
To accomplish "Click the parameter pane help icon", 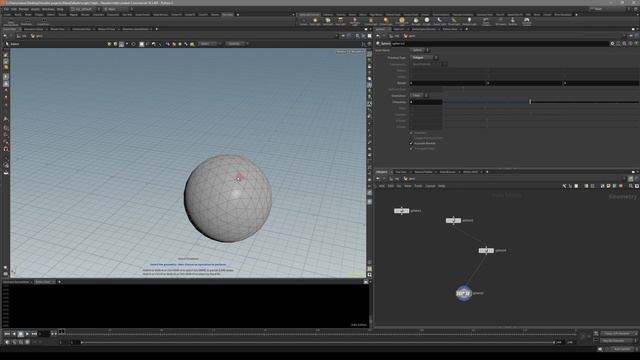I will click(636, 43).
